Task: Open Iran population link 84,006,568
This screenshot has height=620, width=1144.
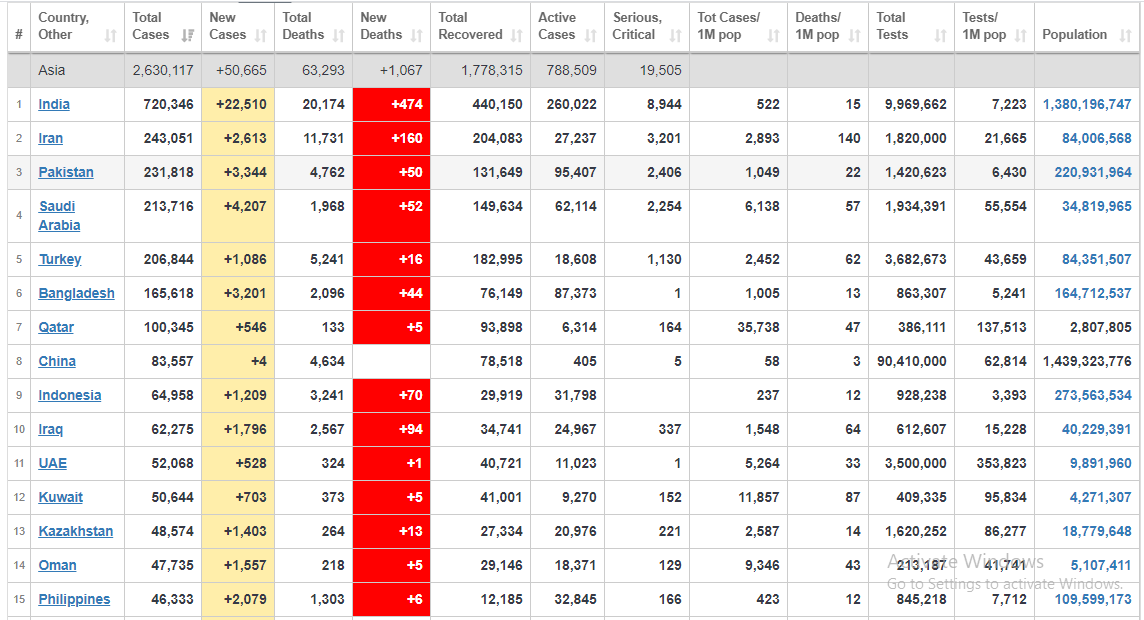Action: 1097,138
